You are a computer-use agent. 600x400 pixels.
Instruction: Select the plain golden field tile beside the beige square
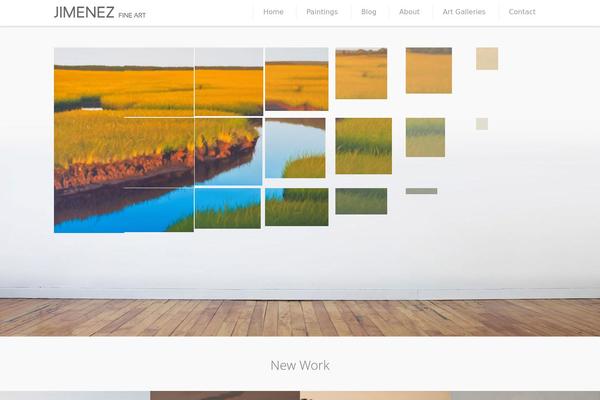tap(429, 70)
